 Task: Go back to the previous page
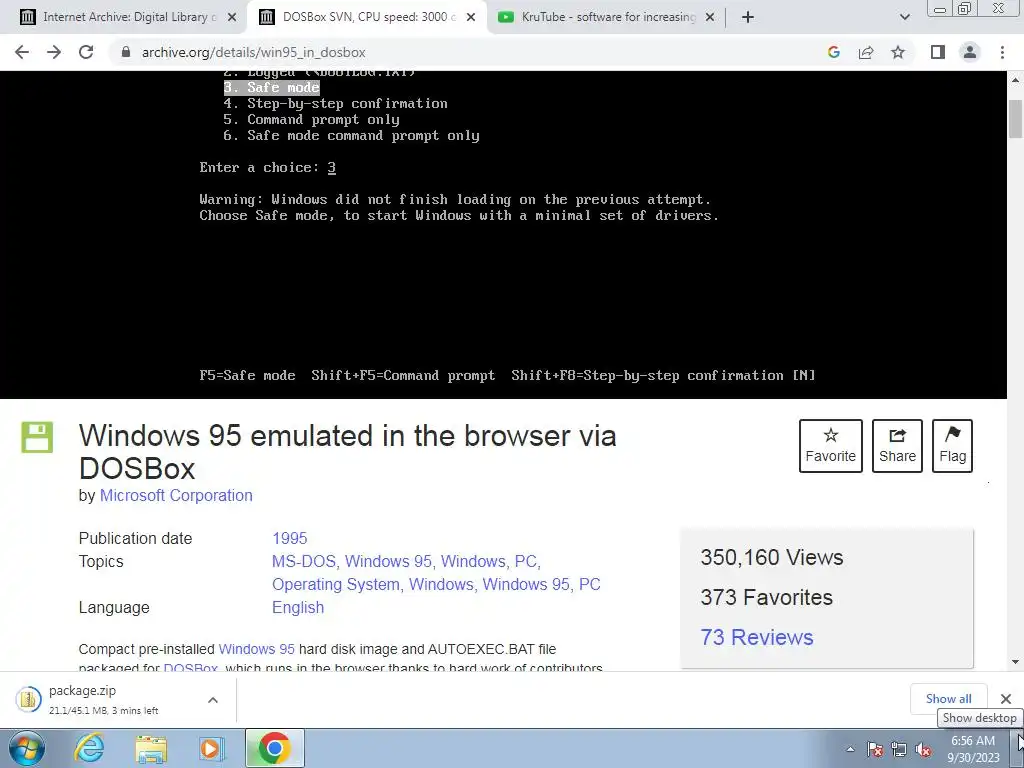(22, 52)
